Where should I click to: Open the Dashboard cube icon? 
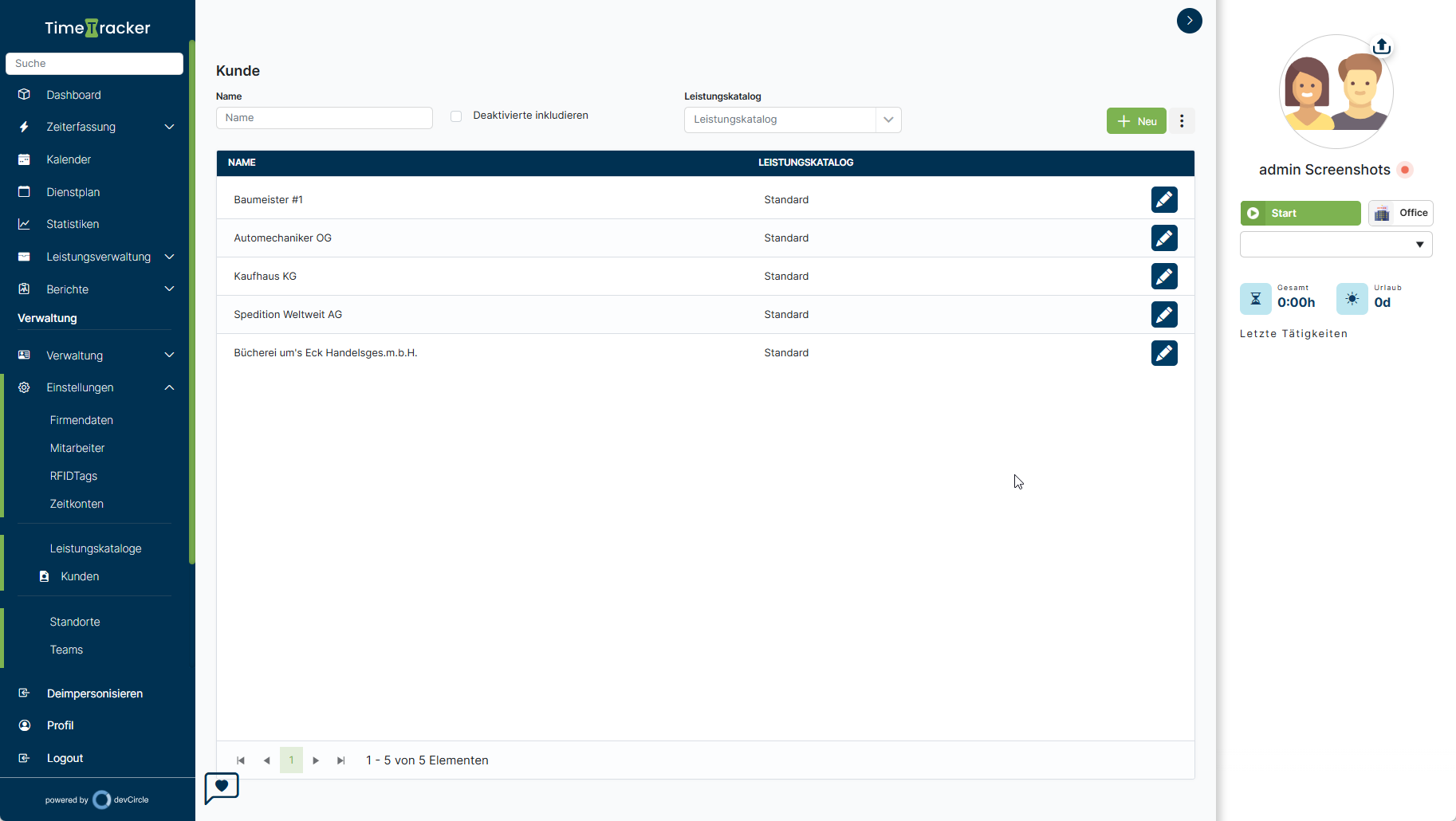click(24, 94)
